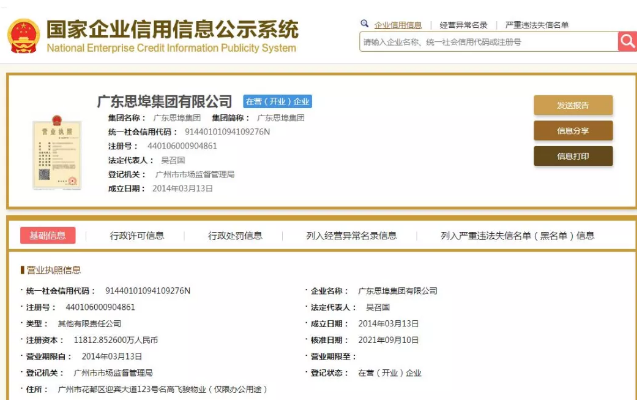
Task: Click the 信息打印 button
Action: tap(573, 156)
